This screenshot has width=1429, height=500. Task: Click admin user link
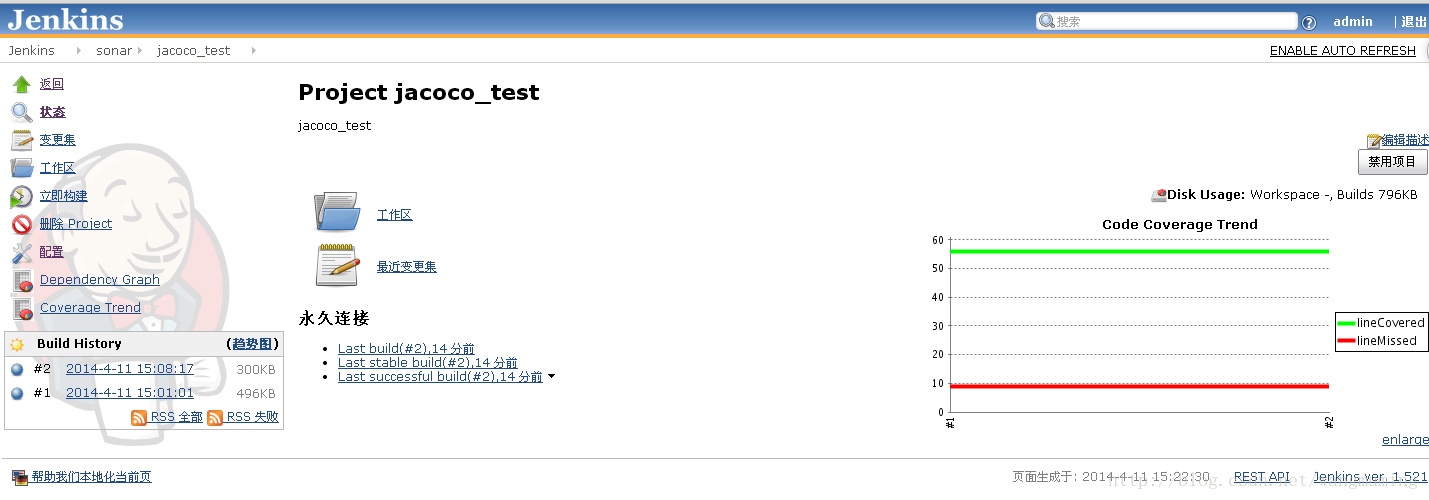1353,22
